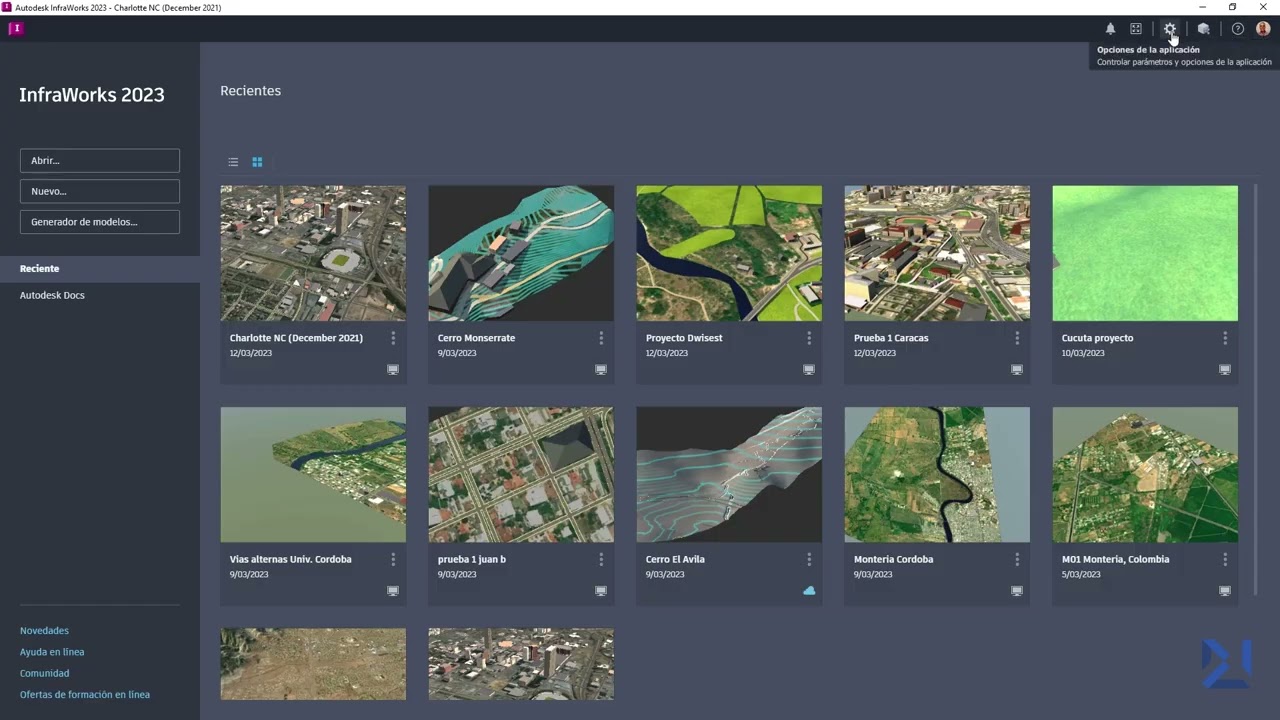
Task: Open application options gear
Action: [x=1170, y=29]
